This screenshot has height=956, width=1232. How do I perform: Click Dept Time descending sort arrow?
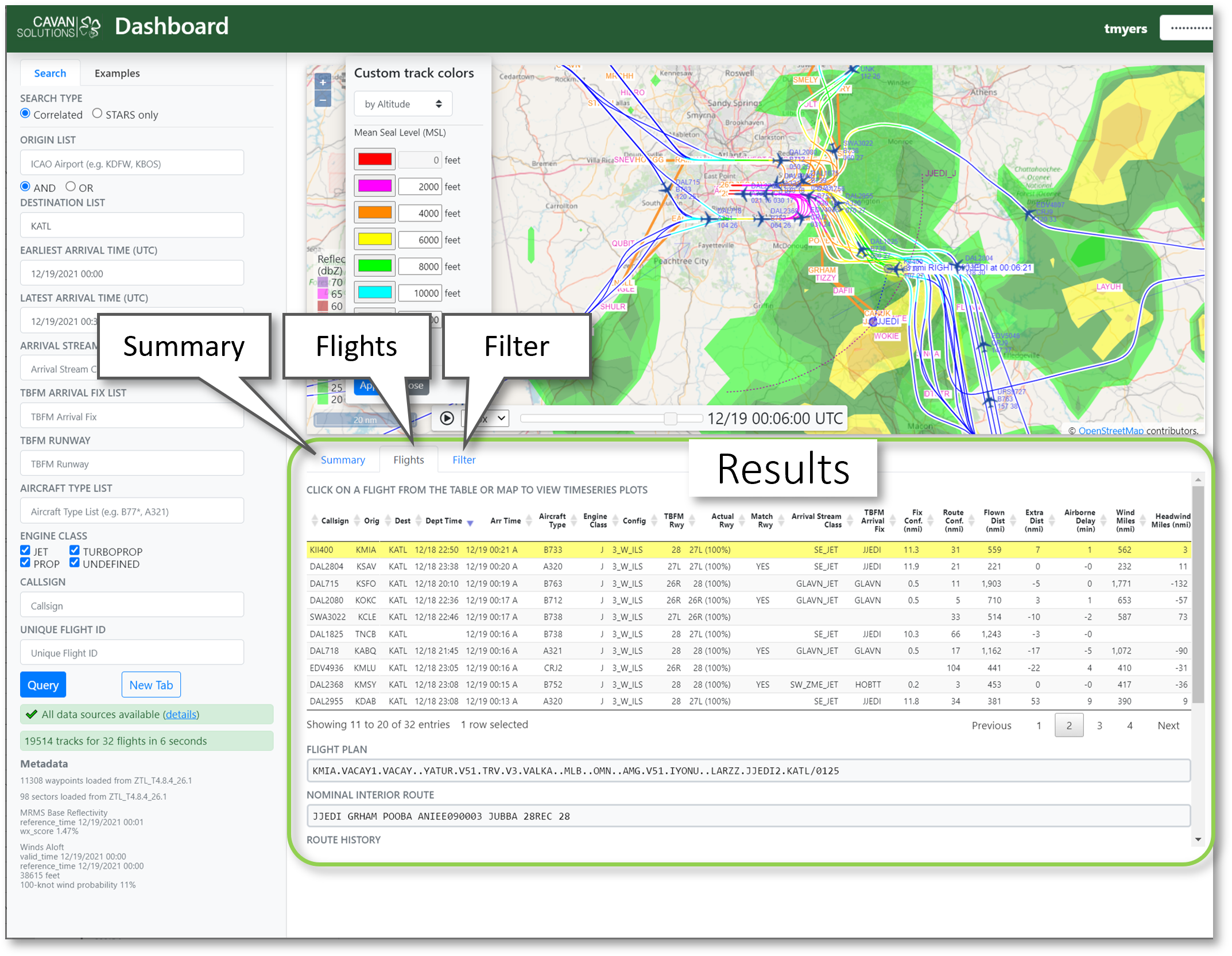(470, 523)
